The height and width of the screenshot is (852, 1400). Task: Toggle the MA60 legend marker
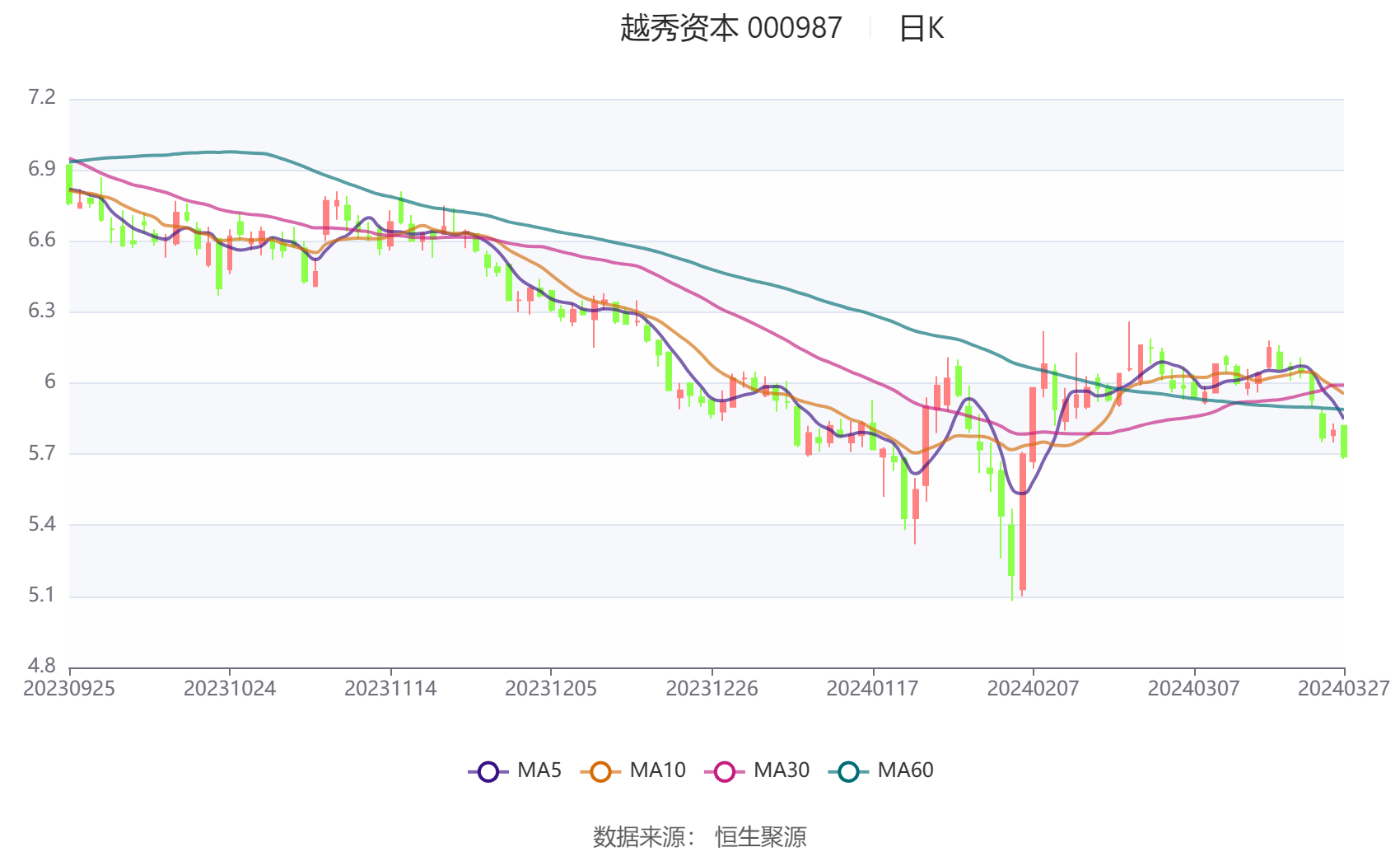[x=848, y=771]
